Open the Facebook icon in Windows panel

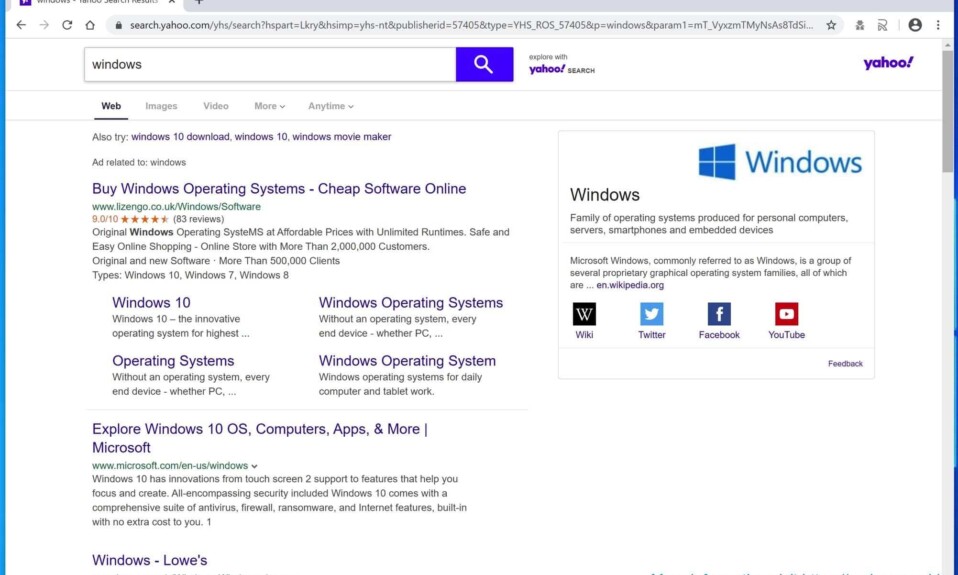pos(719,314)
